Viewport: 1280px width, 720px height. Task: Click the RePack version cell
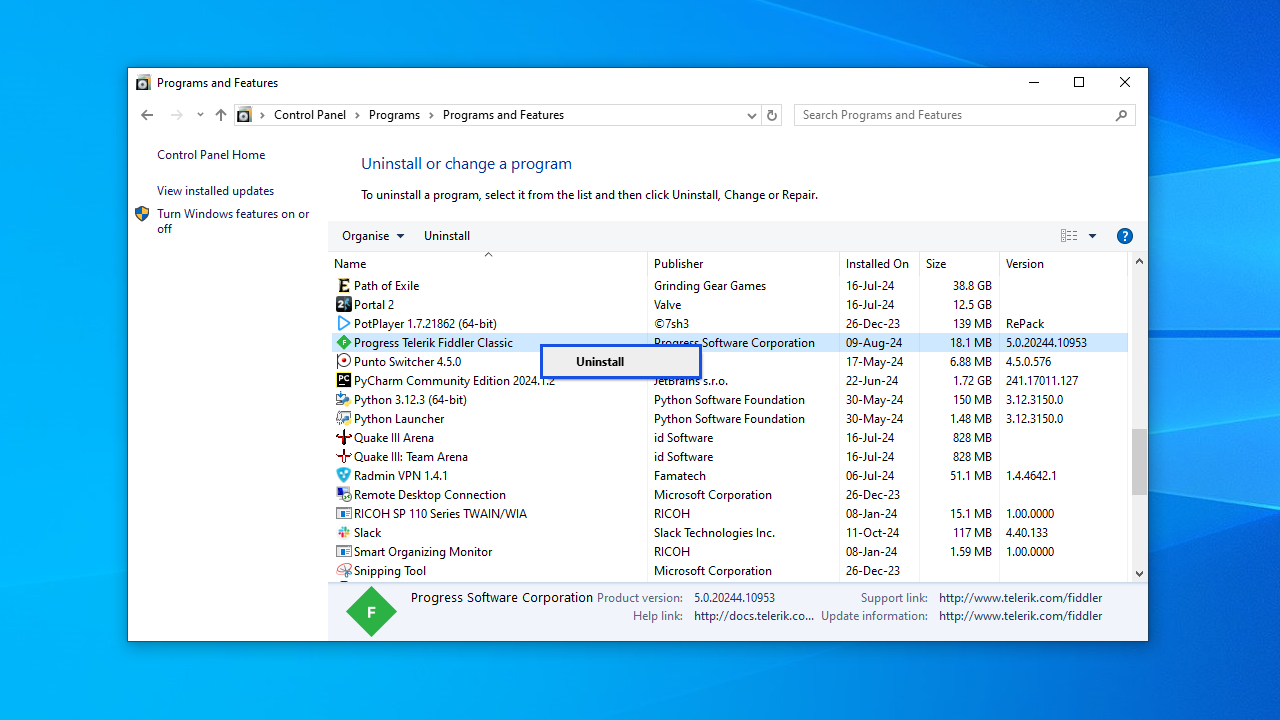[1025, 324]
